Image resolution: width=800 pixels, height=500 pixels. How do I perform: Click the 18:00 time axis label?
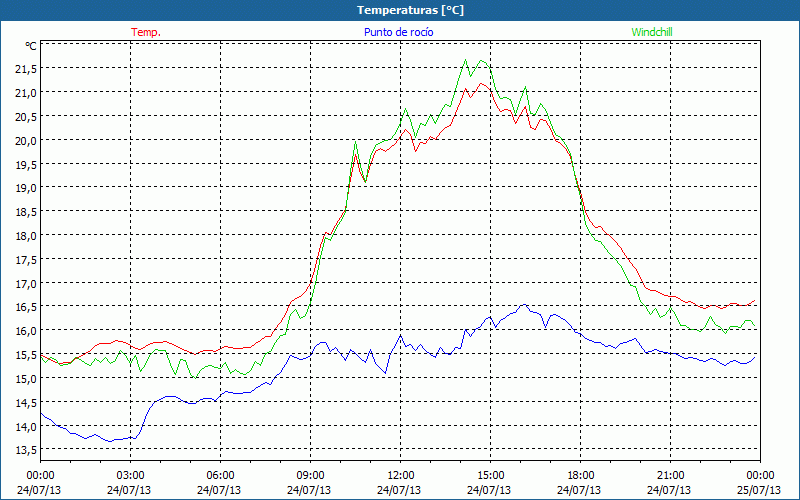pos(581,476)
